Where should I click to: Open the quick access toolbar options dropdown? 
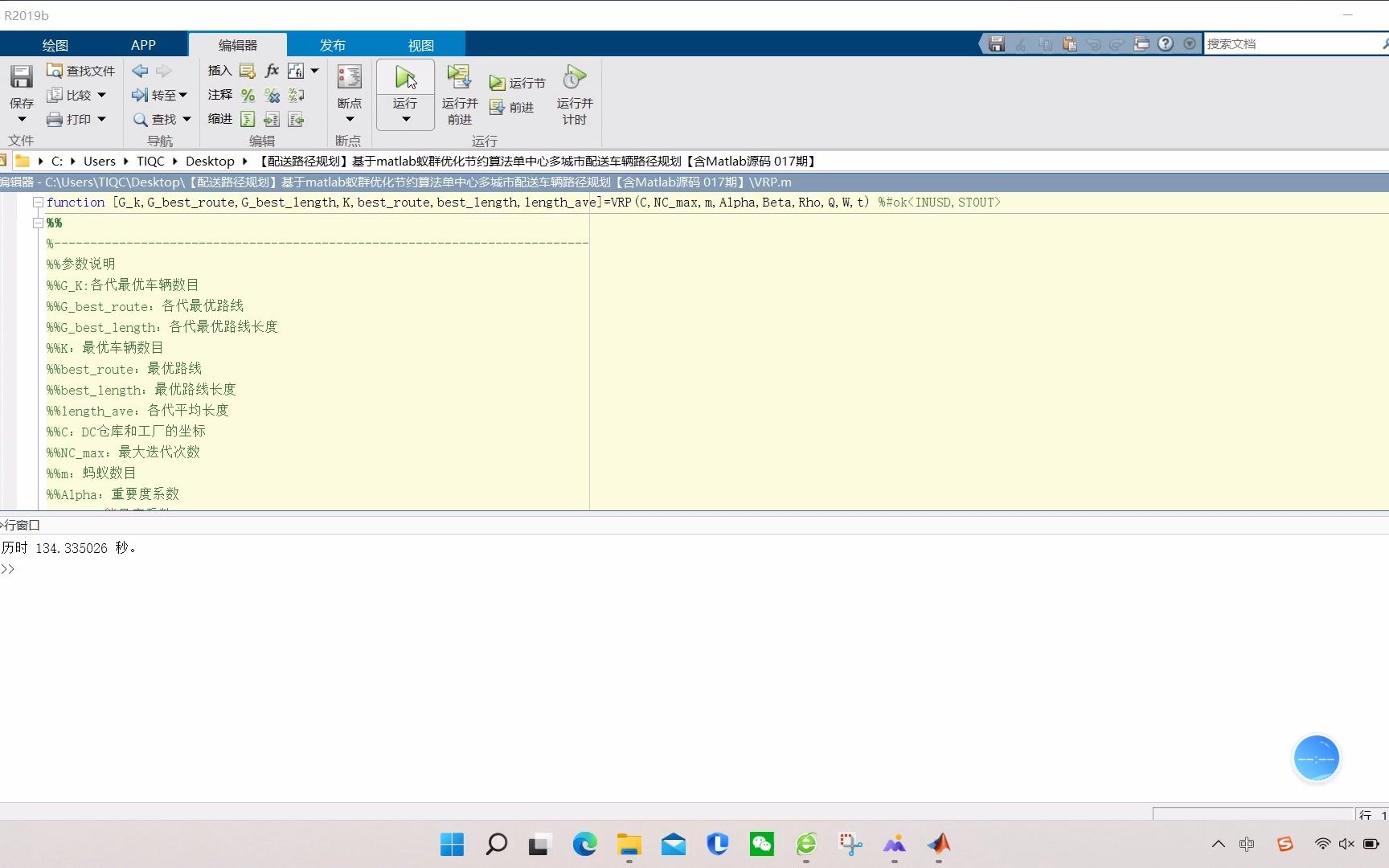tap(1190, 44)
